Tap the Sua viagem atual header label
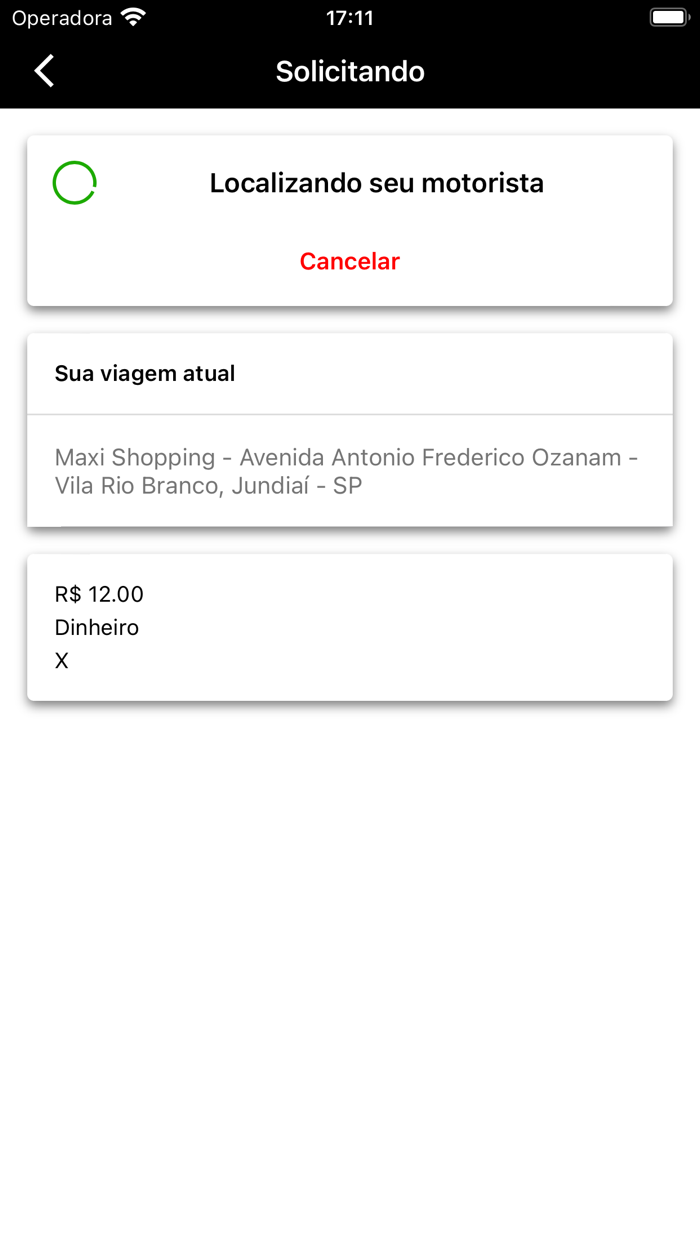Viewport: 700px width, 1244px height. (145, 373)
